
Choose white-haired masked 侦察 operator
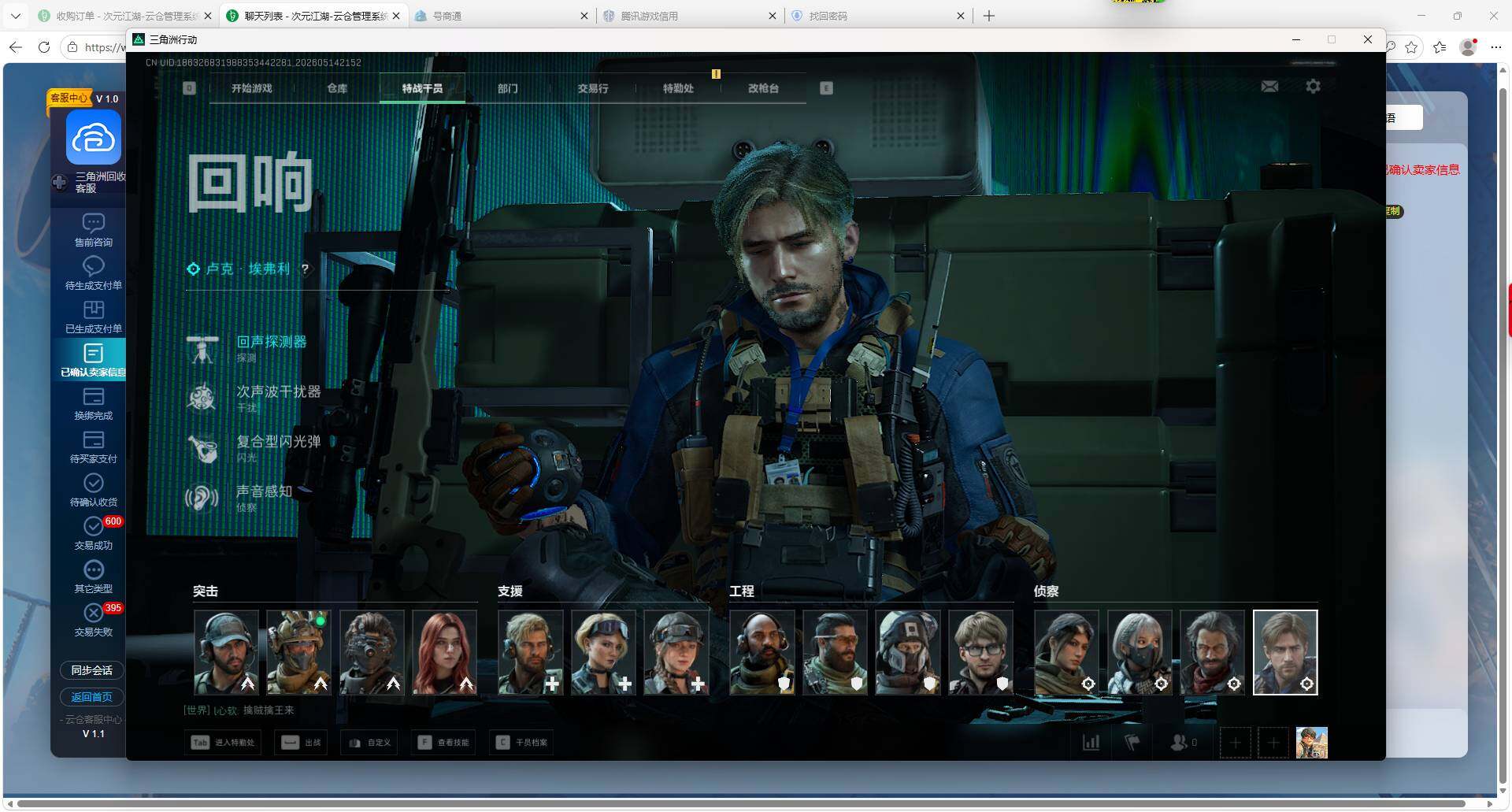pyautogui.click(x=1140, y=652)
